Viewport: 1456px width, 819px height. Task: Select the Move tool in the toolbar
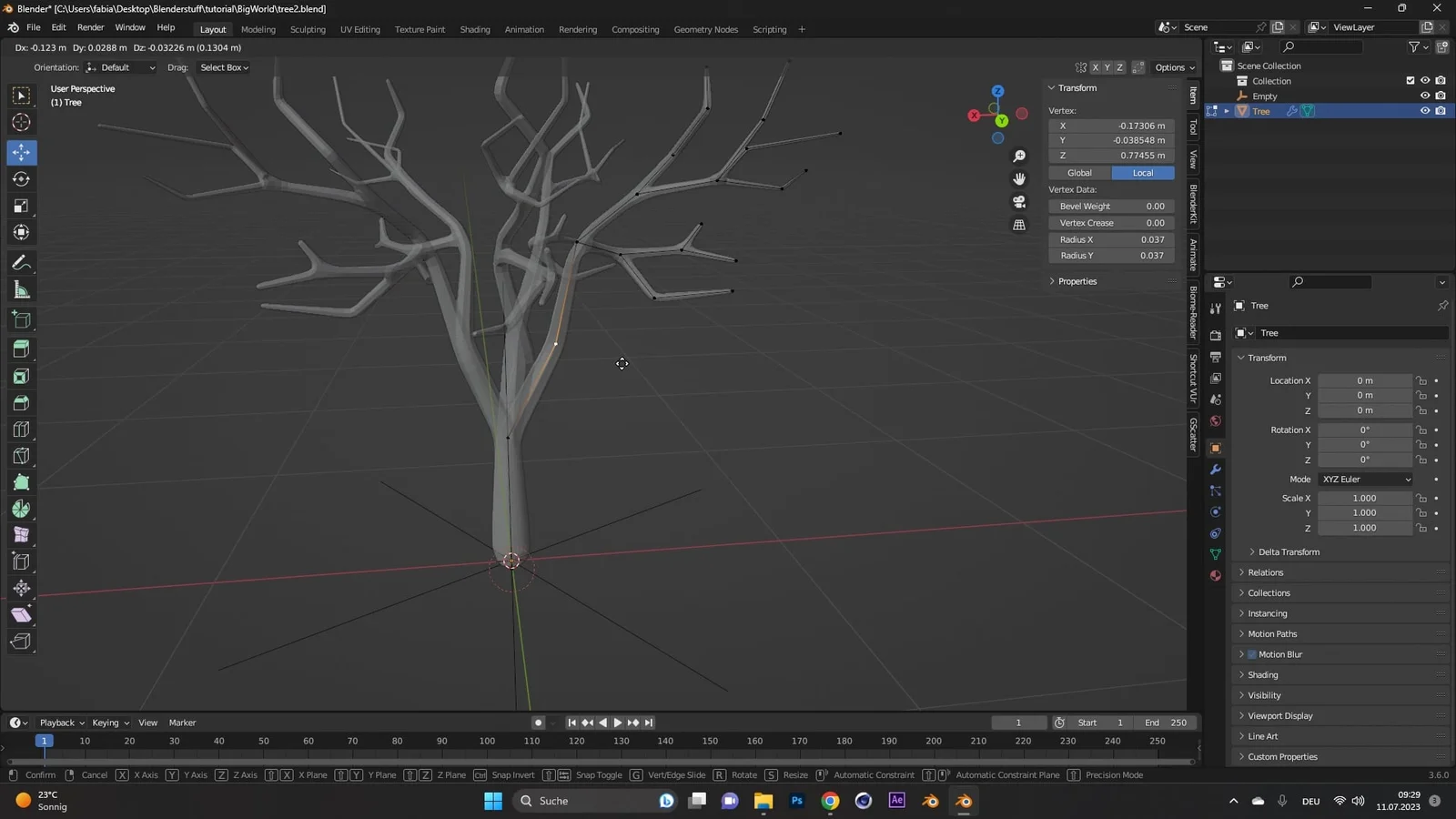click(x=21, y=153)
